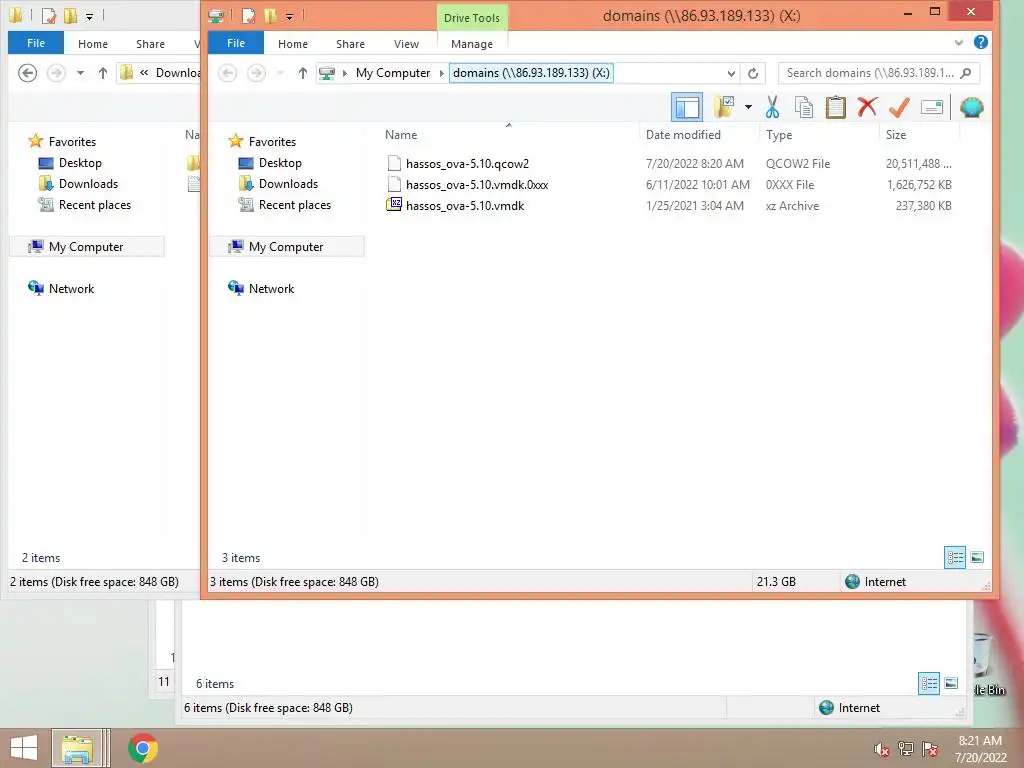Open Desktop in domains window sidebar
Screen dimensions: 1024x768
[280, 163]
